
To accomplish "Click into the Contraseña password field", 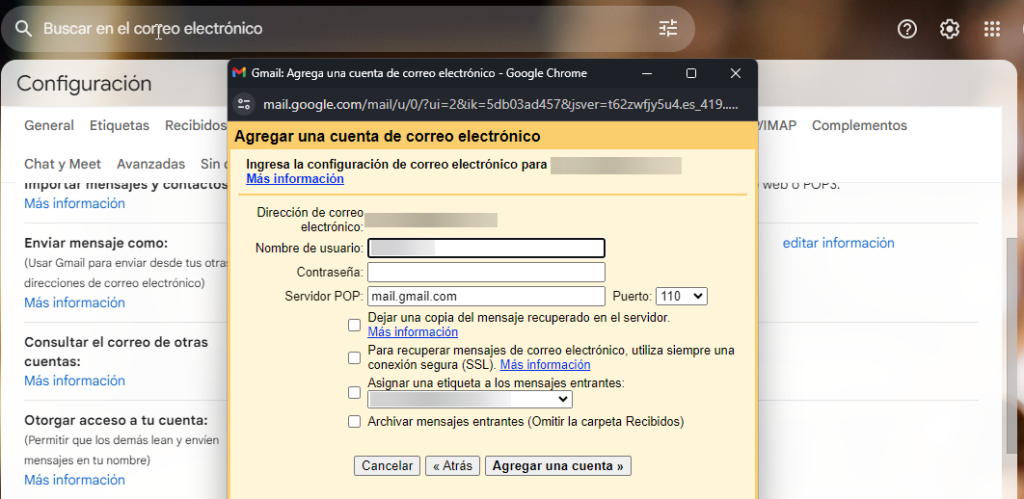I will click(x=486, y=272).
